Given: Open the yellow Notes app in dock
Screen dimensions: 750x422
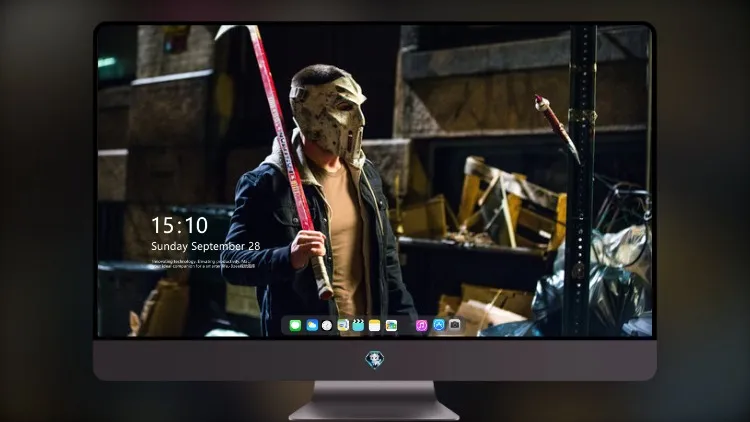Looking at the screenshot, I should point(375,325).
